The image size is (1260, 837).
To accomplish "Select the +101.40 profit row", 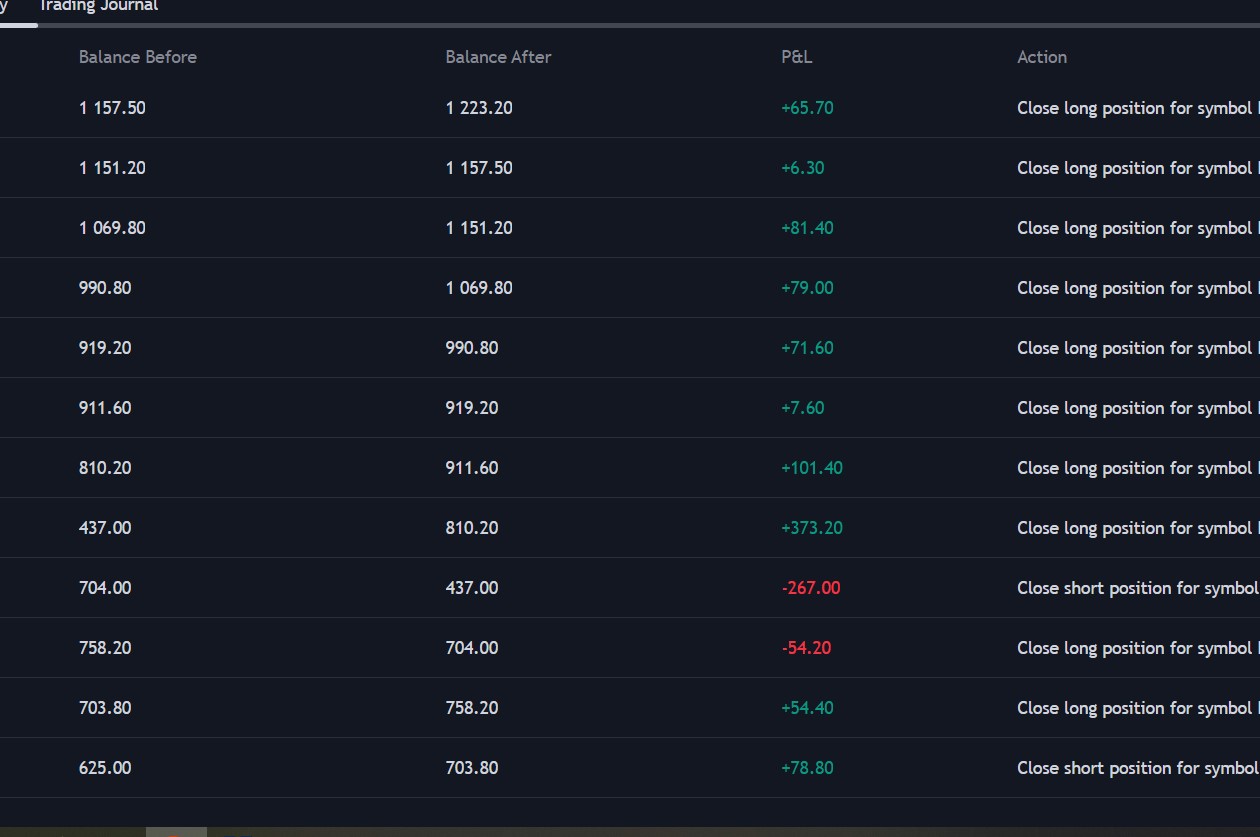I will 812,468.
